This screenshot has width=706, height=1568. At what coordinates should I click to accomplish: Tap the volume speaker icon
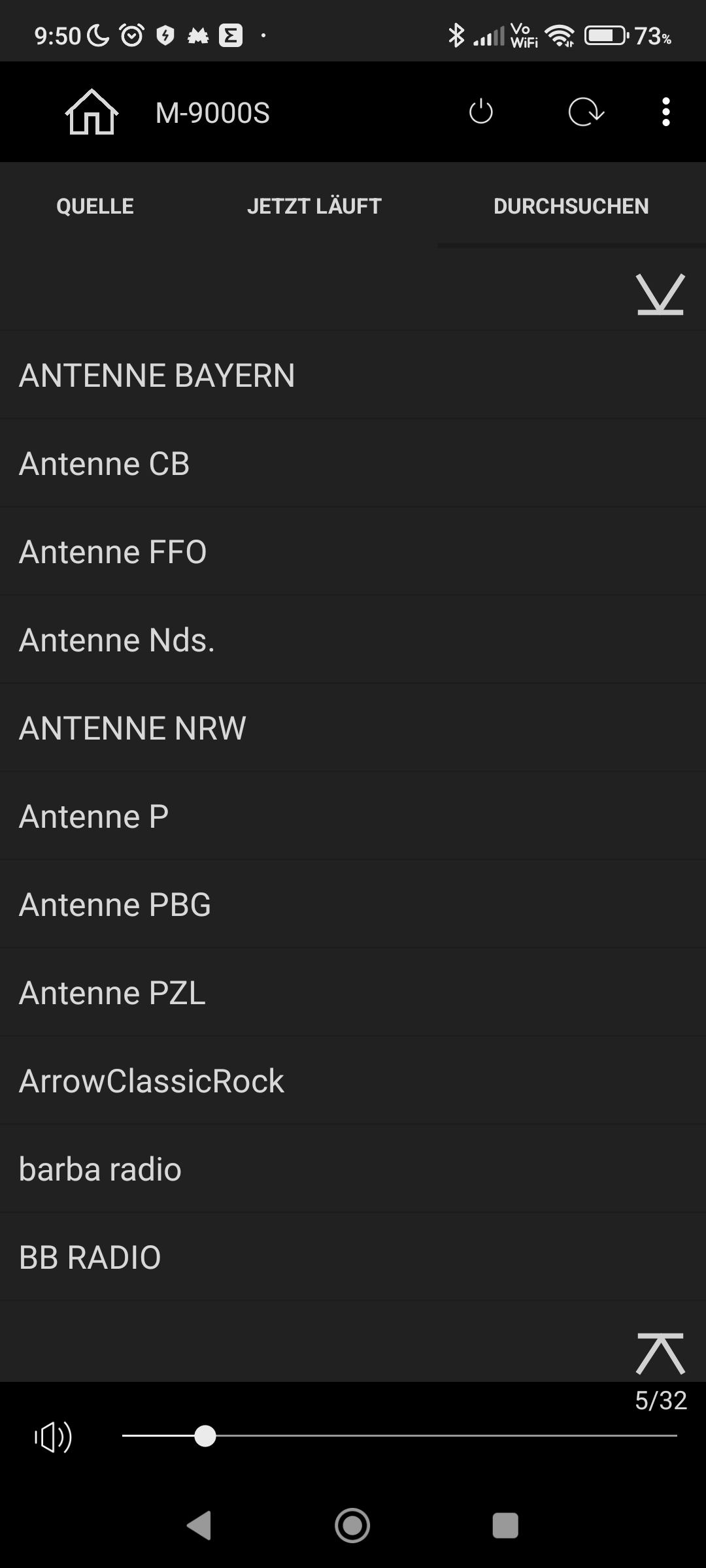54,1437
